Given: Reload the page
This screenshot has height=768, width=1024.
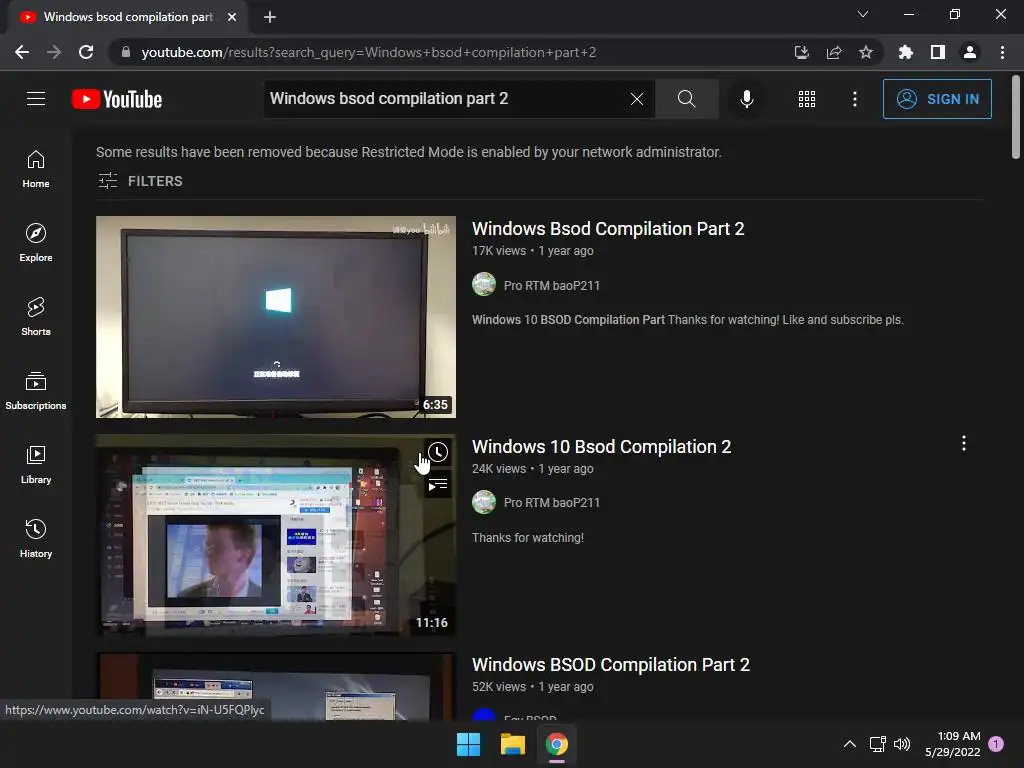Looking at the screenshot, I should (x=86, y=52).
